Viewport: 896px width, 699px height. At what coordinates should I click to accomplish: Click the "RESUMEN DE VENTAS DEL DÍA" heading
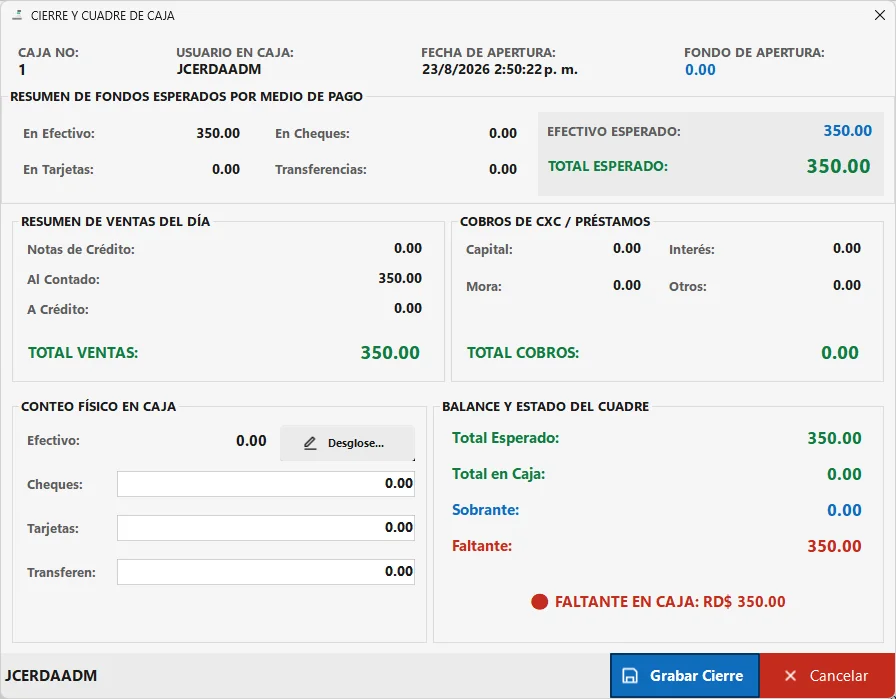(115, 222)
